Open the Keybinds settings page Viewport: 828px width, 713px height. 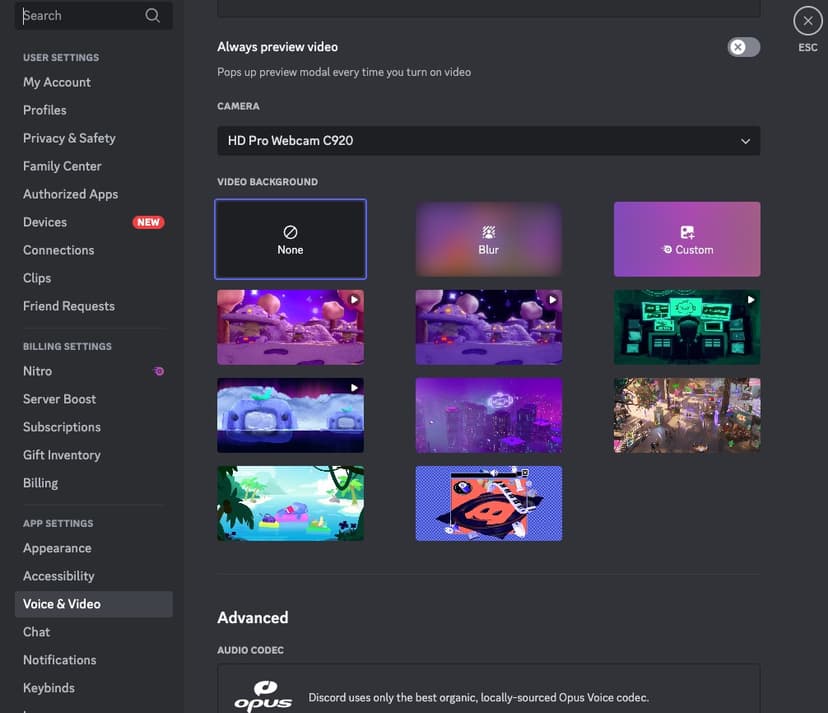(x=48, y=687)
